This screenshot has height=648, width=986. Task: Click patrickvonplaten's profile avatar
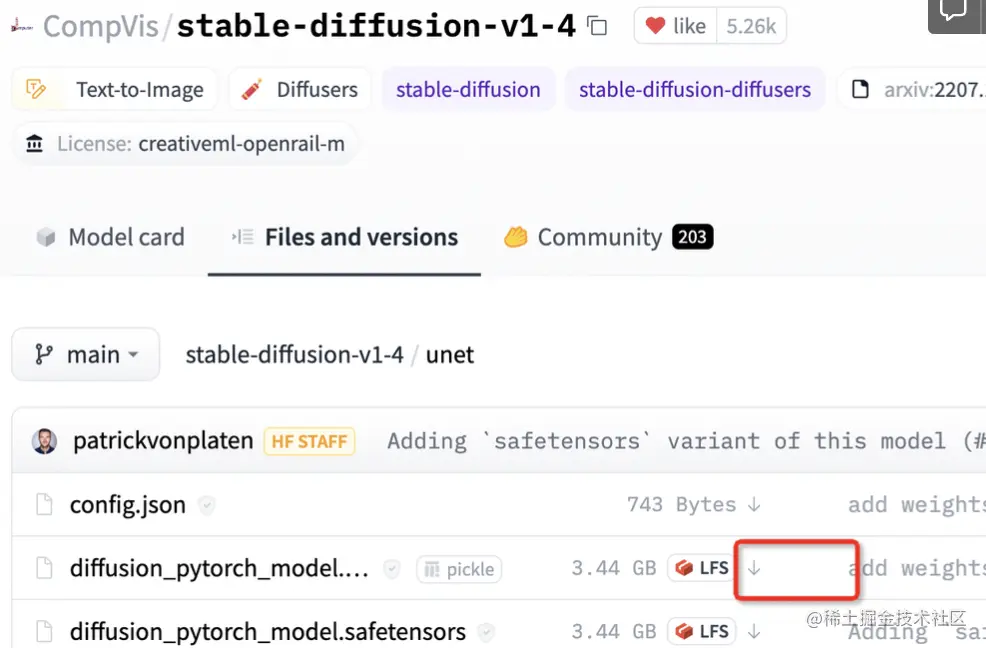(x=45, y=441)
